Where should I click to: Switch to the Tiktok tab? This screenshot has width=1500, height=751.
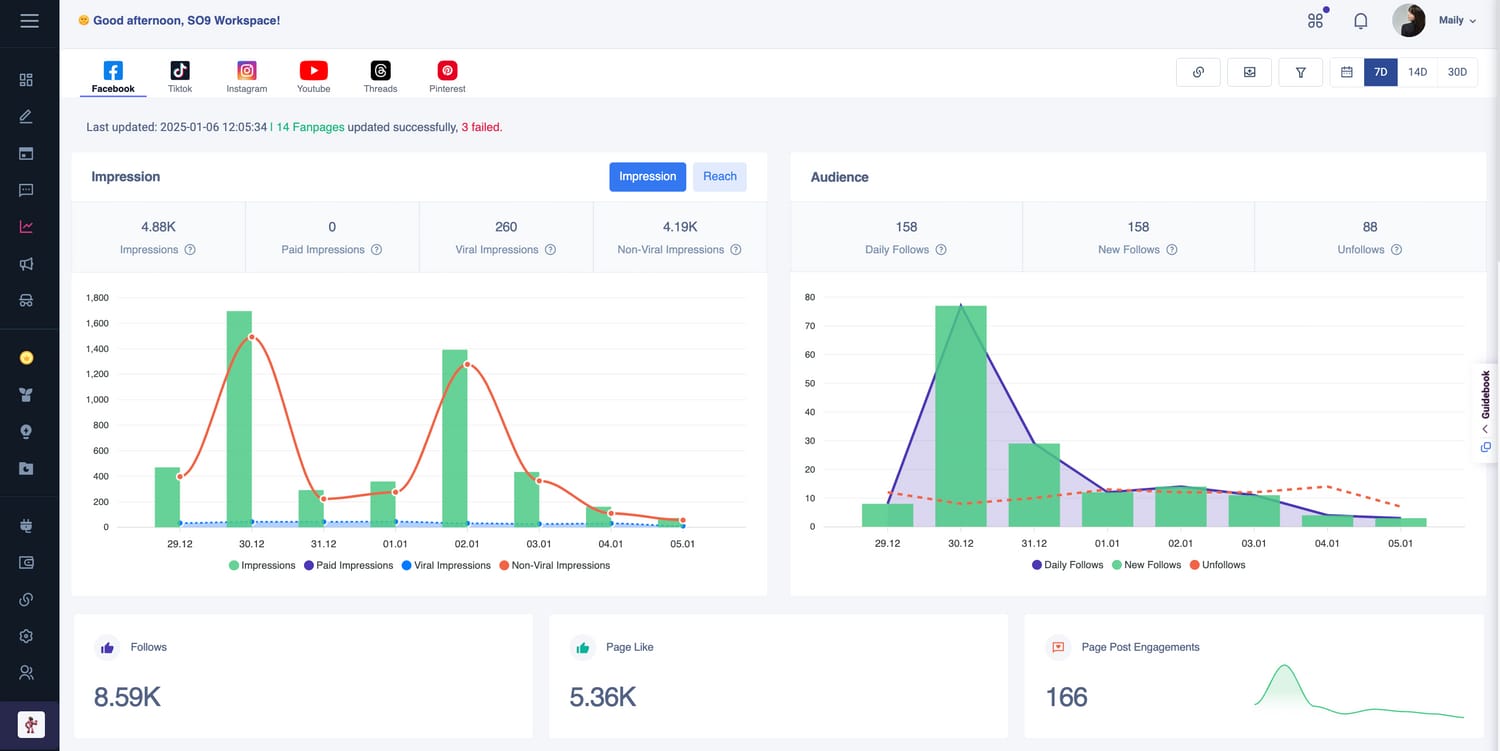coord(180,76)
